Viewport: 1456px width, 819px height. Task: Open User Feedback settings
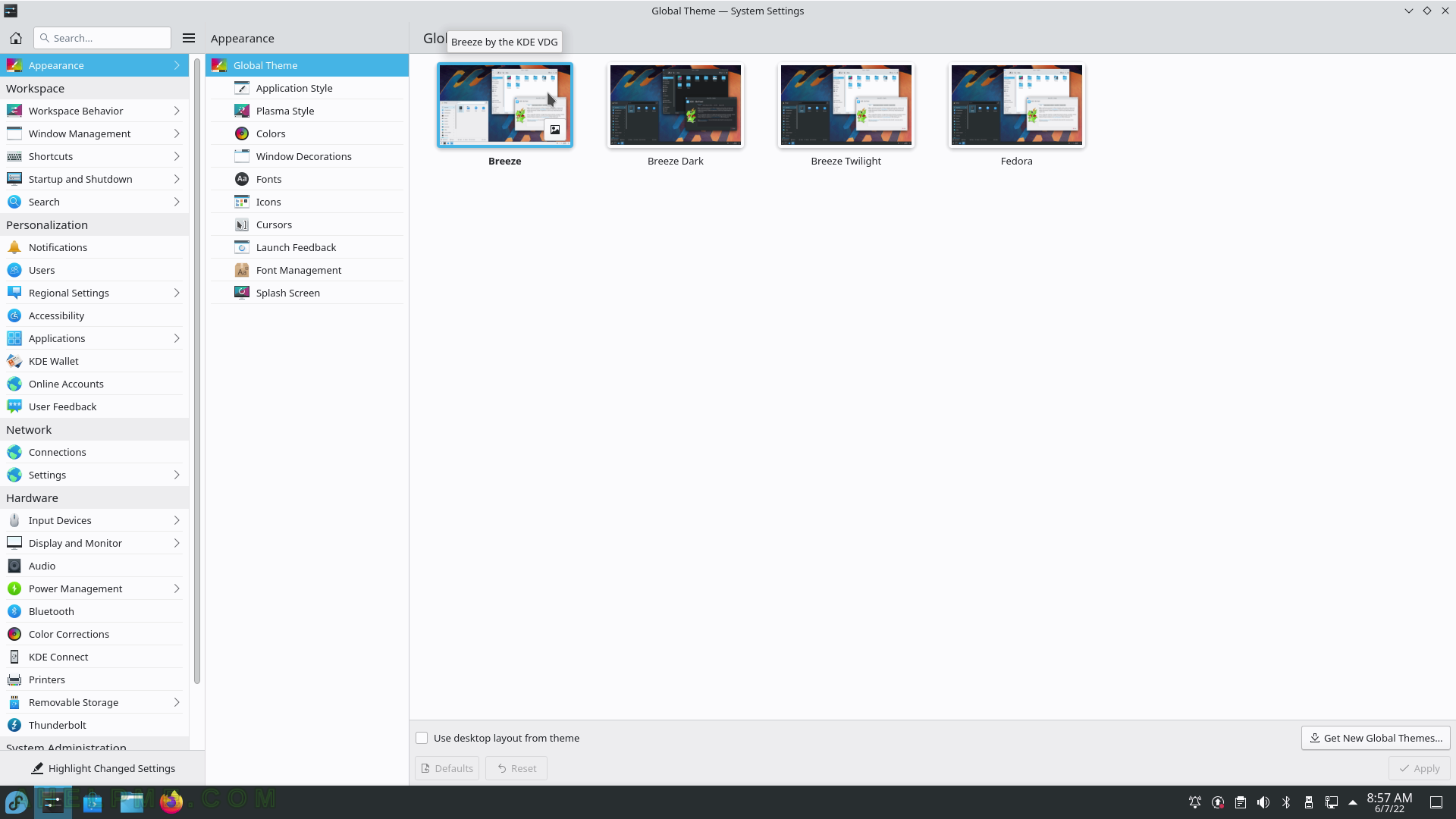pyautogui.click(x=95, y=406)
